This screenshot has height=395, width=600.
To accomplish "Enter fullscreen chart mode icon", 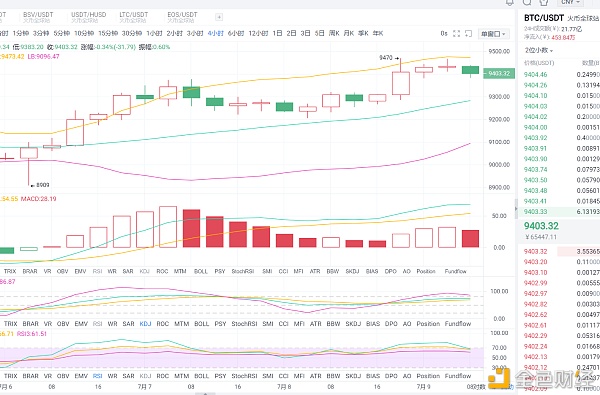I will click(x=456, y=34).
